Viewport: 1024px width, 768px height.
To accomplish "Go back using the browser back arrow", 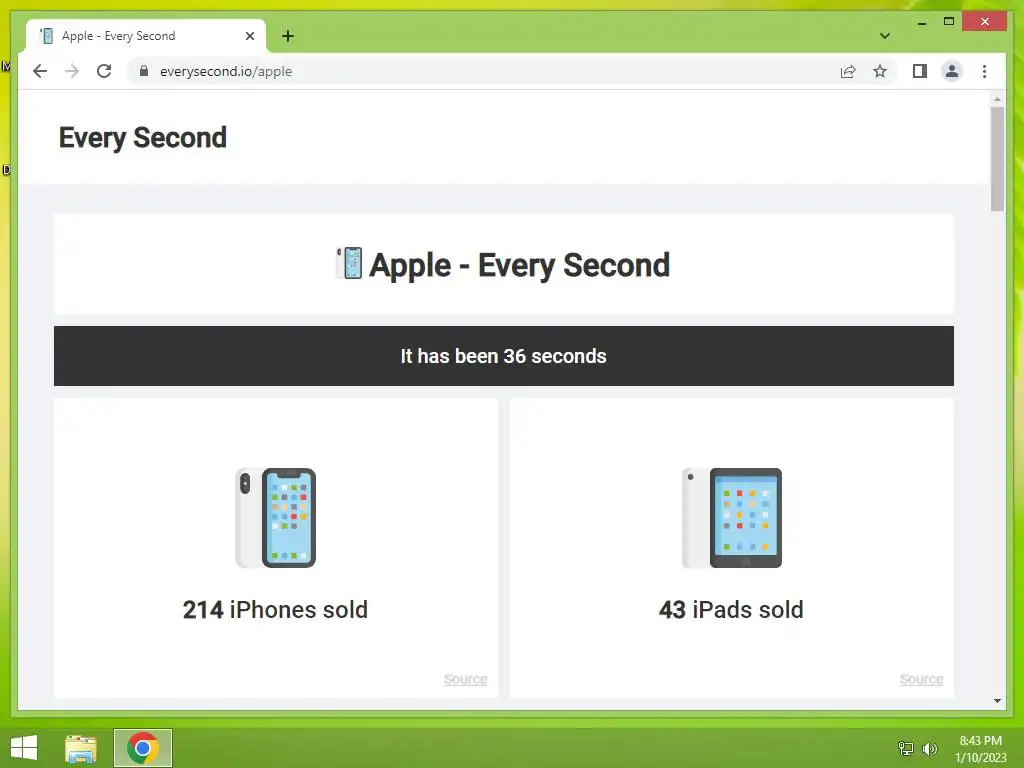I will 40,71.
